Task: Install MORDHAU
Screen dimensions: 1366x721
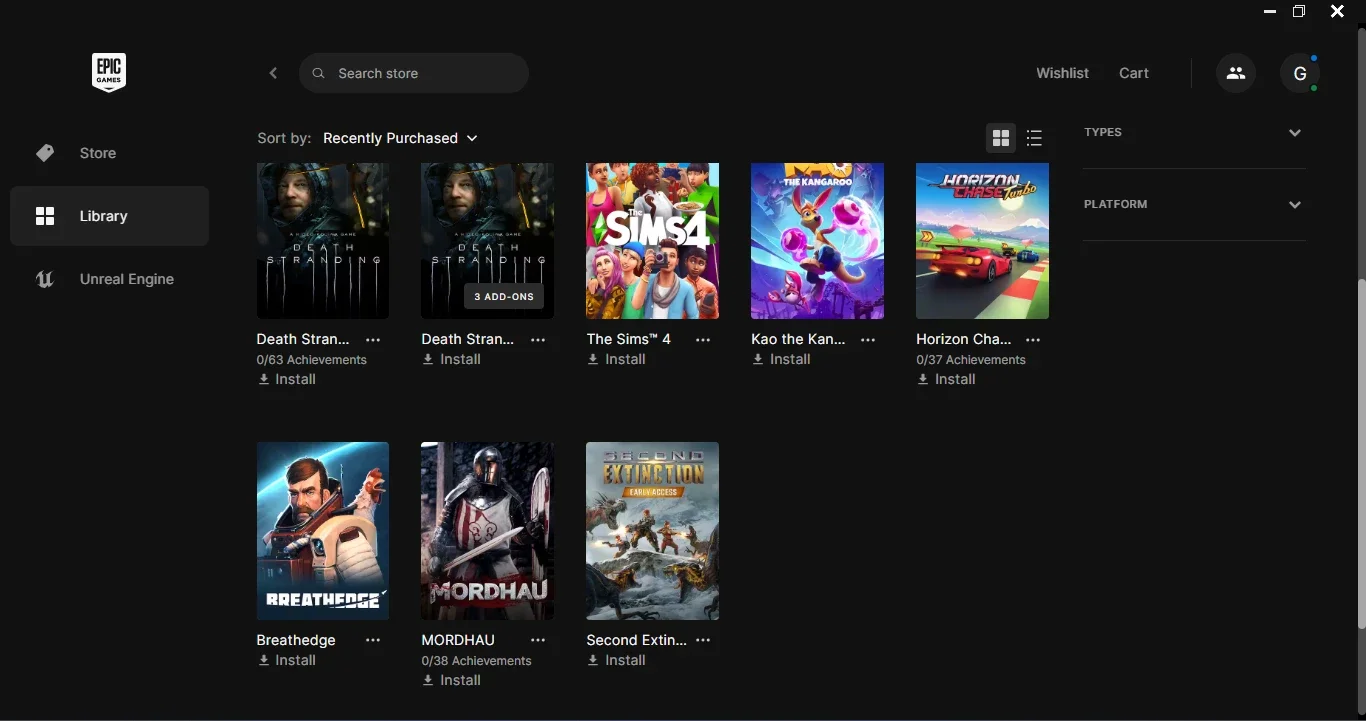Action: pos(452,680)
